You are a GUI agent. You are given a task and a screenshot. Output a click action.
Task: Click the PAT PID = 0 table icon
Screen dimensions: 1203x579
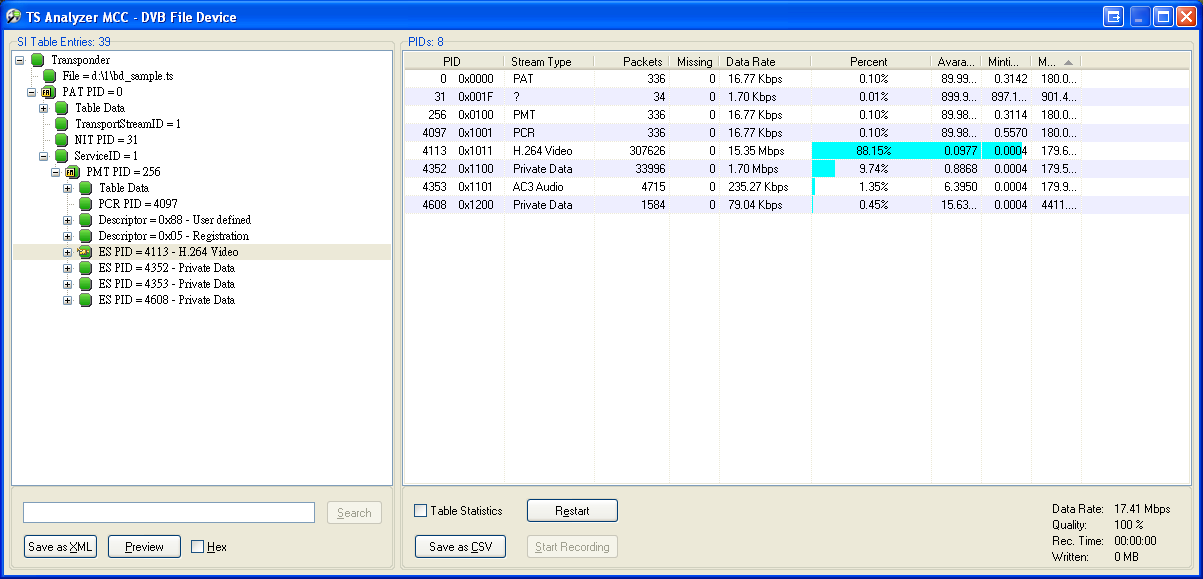coord(50,92)
